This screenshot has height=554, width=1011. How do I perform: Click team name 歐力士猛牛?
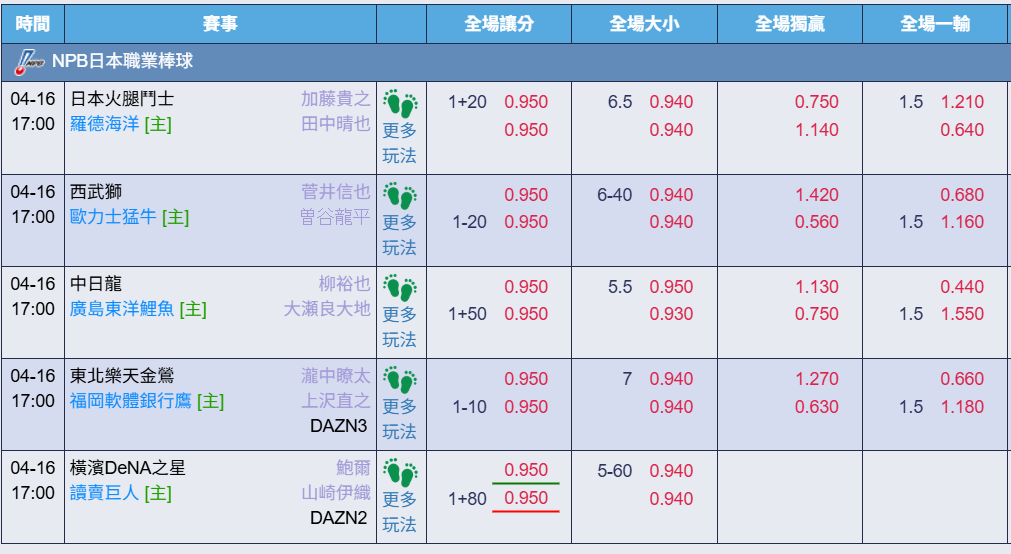tap(113, 217)
